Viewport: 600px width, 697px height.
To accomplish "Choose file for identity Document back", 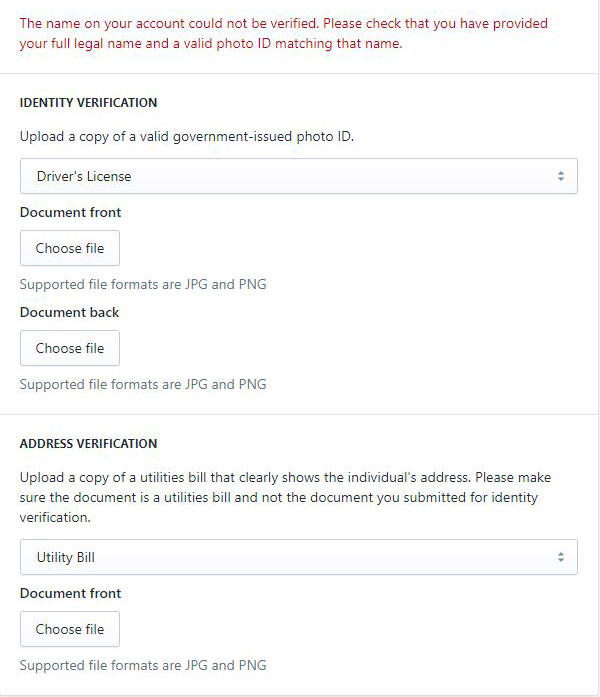I will [x=70, y=348].
